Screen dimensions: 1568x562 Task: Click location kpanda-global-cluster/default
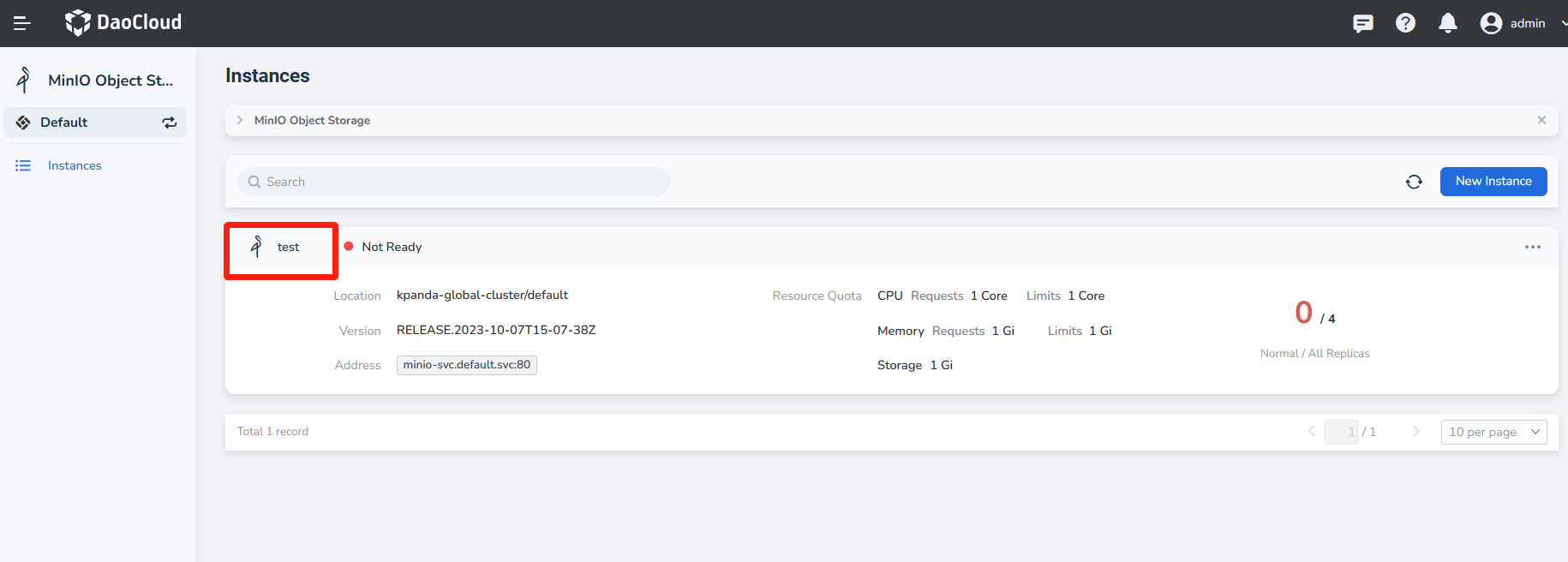pos(482,295)
